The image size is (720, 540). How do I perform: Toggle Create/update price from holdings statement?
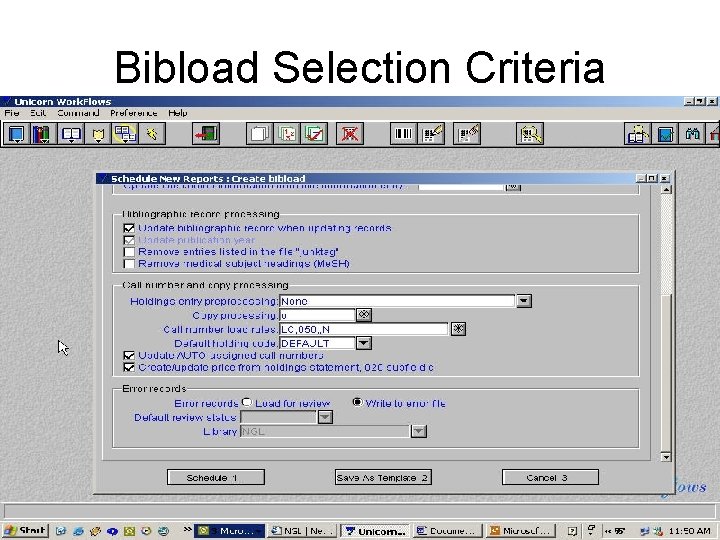point(129,367)
